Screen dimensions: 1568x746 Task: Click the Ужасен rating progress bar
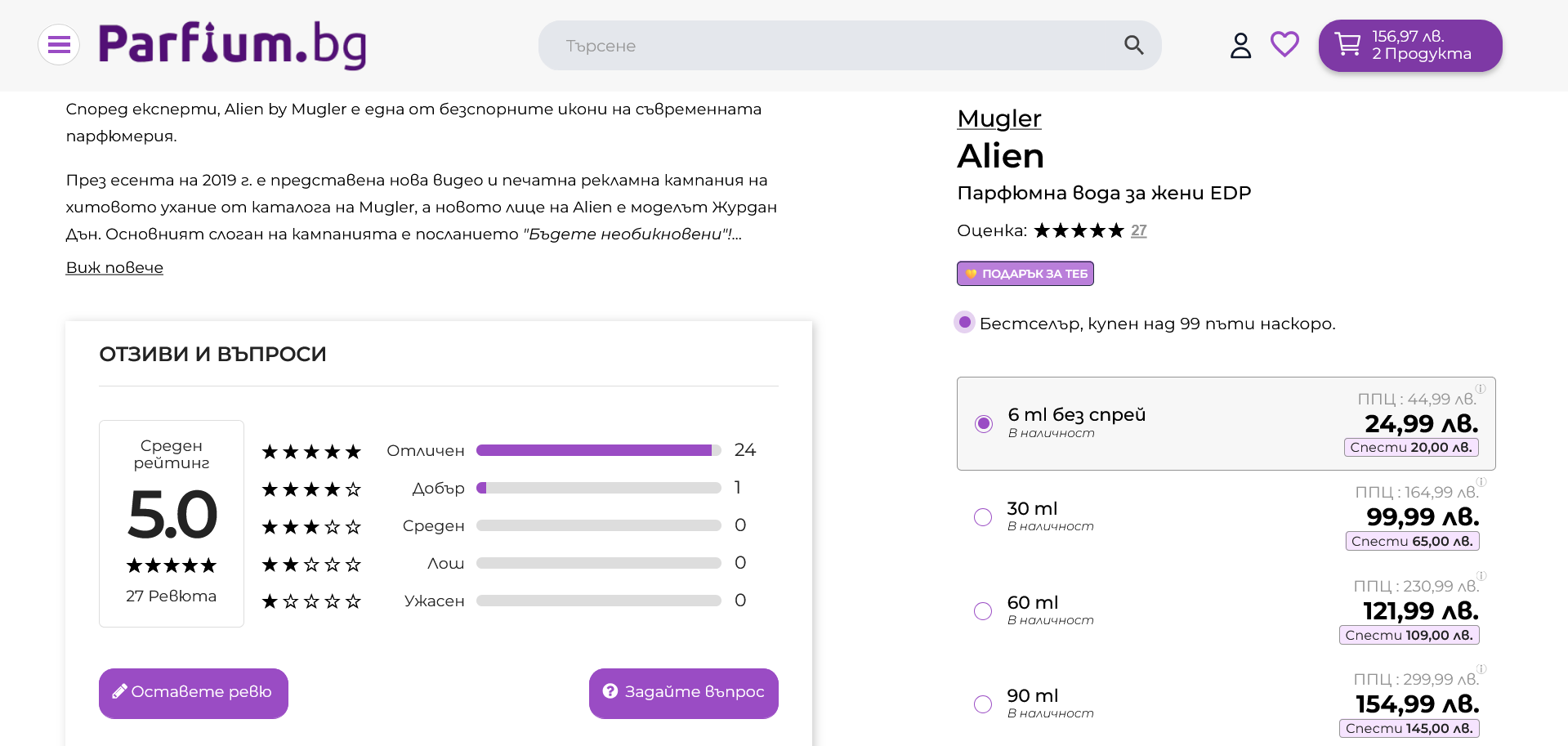pyautogui.click(x=598, y=601)
